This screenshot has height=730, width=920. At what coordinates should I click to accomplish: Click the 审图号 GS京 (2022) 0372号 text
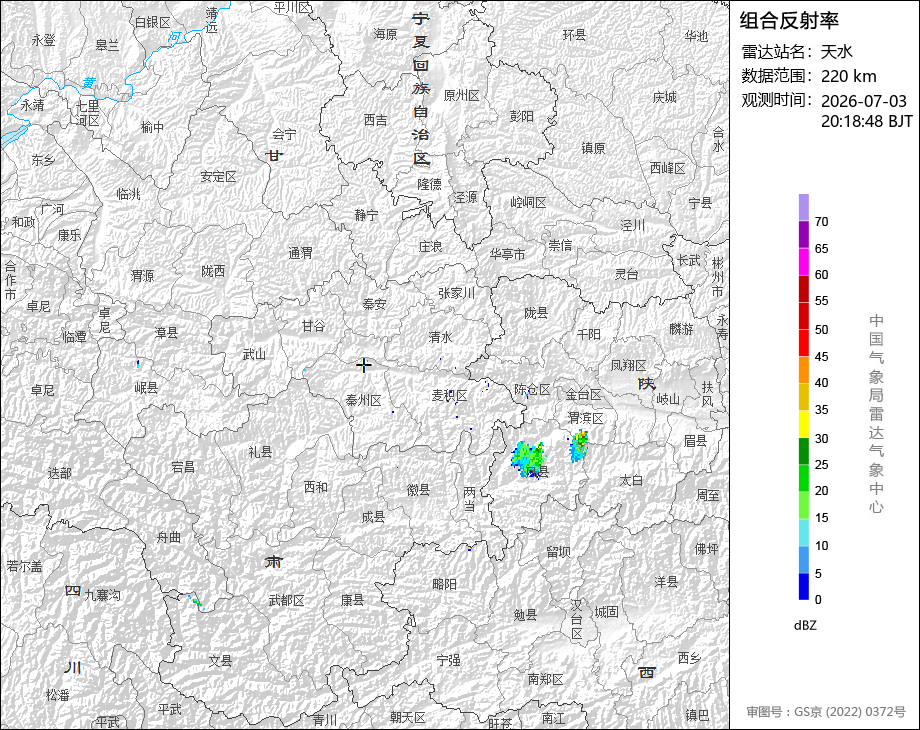point(826,712)
